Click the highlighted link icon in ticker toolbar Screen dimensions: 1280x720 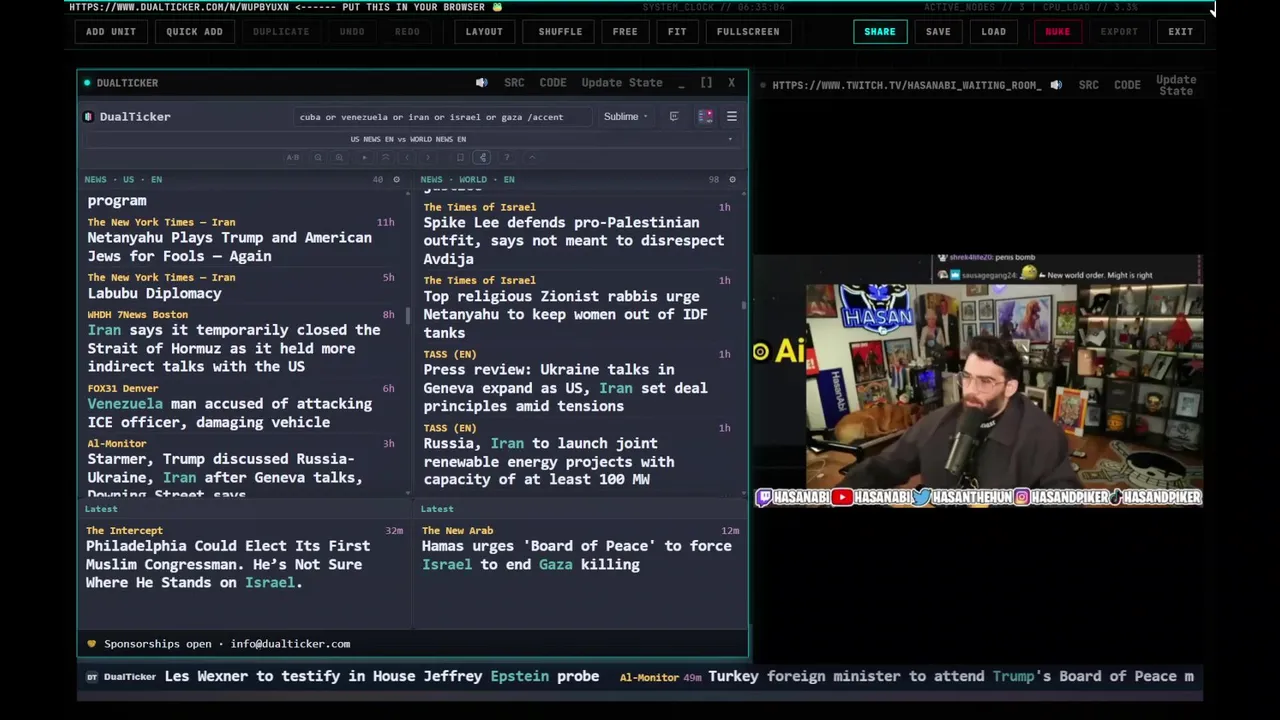coord(482,157)
